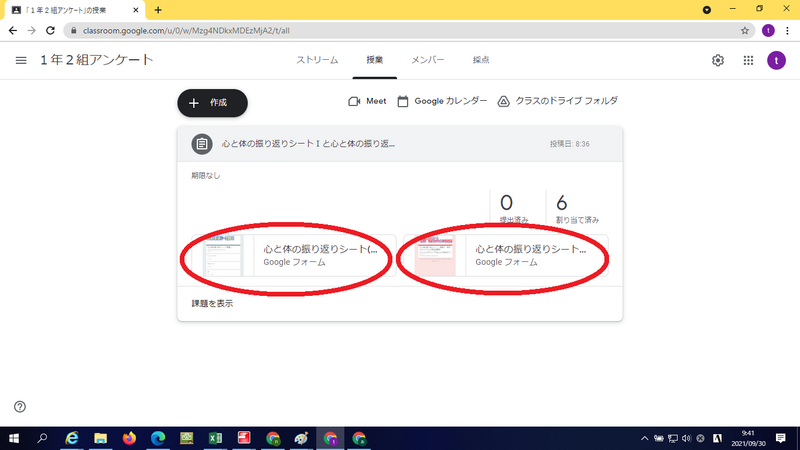This screenshot has width=800, height=450.
Task: Reload the page
Action: (50, 30)
